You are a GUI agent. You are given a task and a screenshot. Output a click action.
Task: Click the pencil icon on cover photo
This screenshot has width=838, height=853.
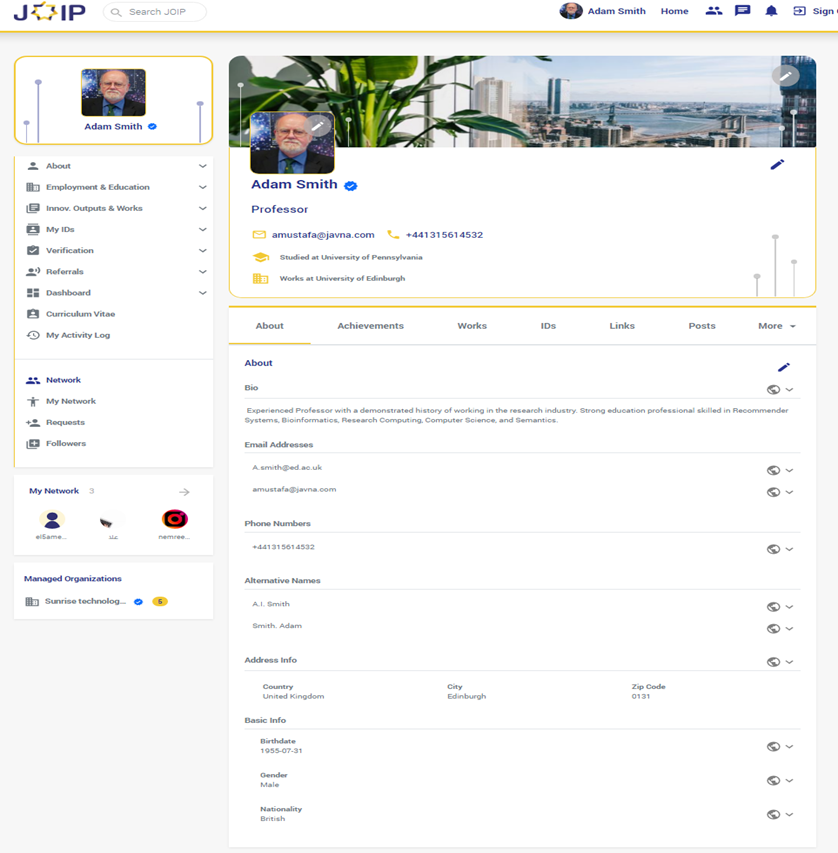click(786, 76)
